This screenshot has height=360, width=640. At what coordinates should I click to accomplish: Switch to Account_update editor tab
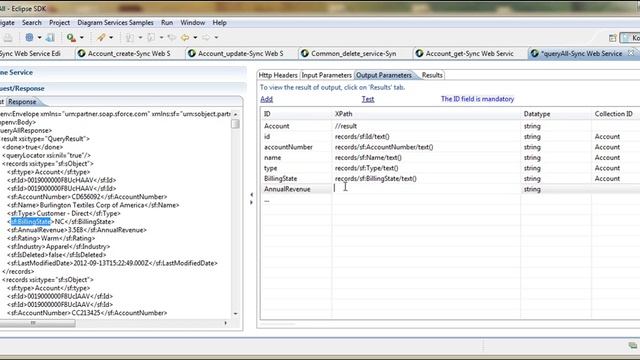point(240,53)
